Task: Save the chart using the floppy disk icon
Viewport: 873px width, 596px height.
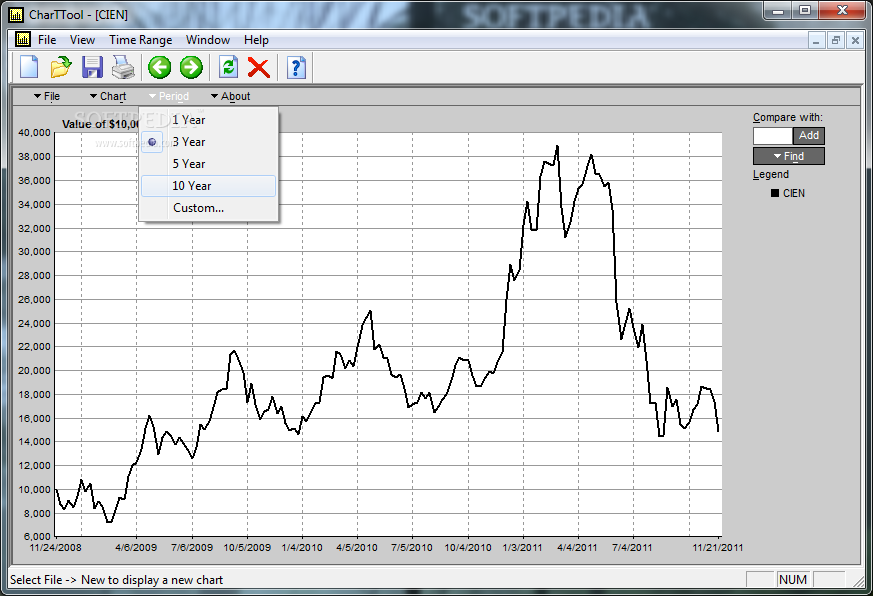Action: click(92, 67)
